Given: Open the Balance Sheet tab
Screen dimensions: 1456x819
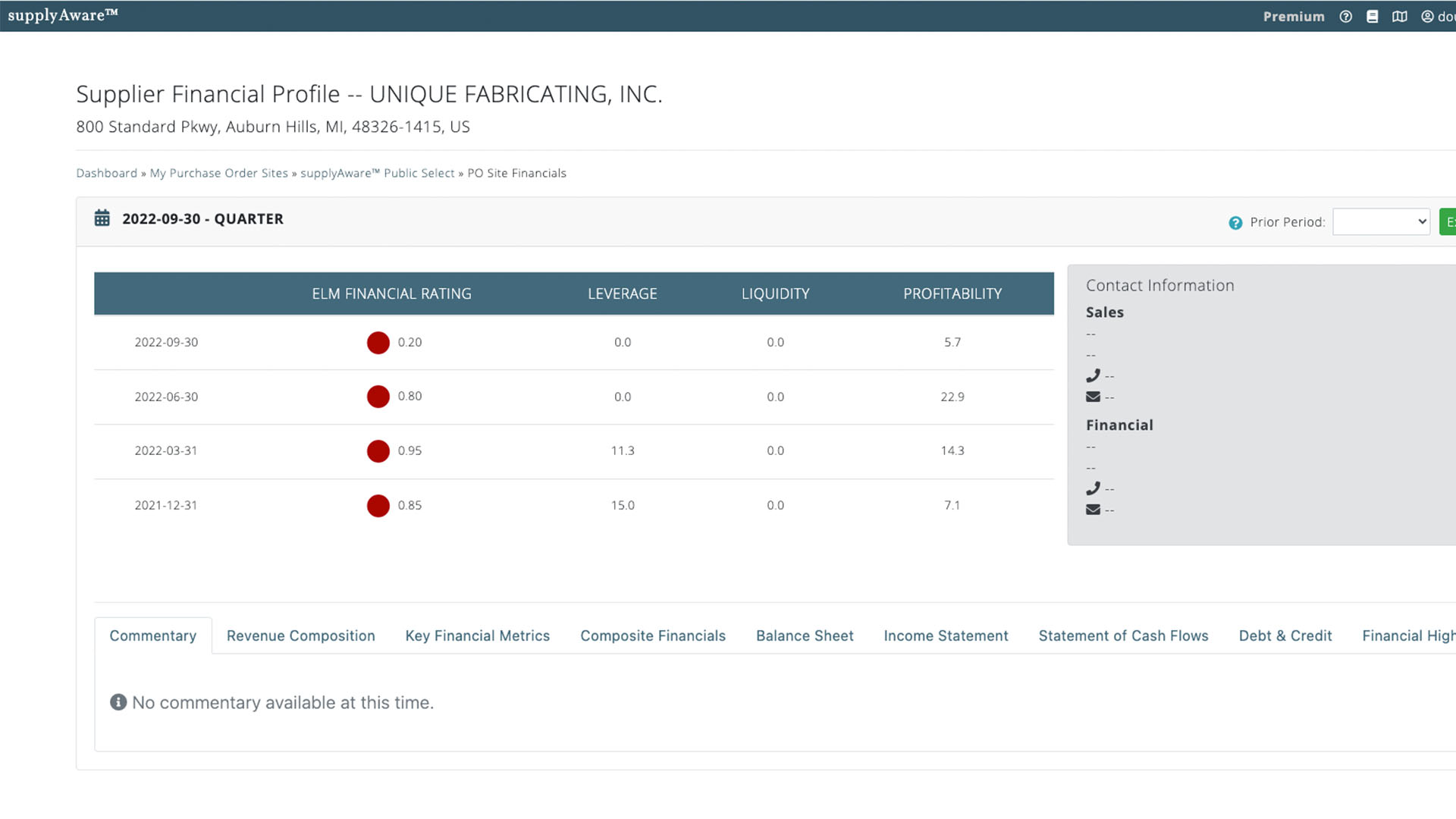Looking at the screenshot, I should pos(804,635).
